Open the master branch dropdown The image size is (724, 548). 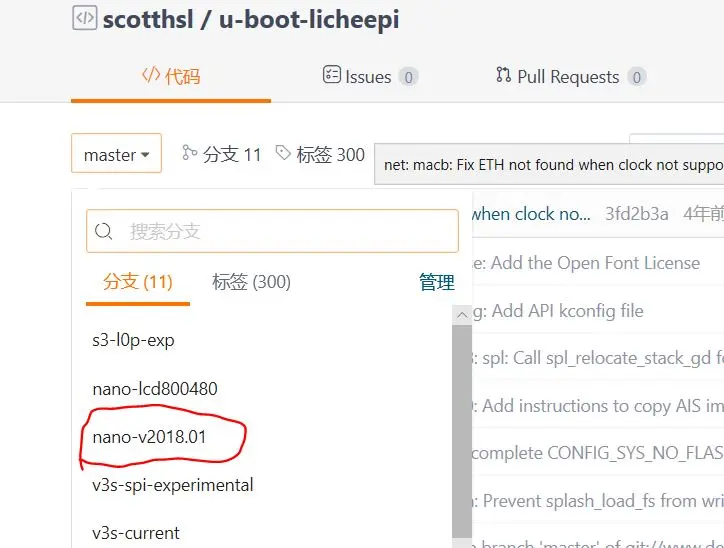coord(116,155)
